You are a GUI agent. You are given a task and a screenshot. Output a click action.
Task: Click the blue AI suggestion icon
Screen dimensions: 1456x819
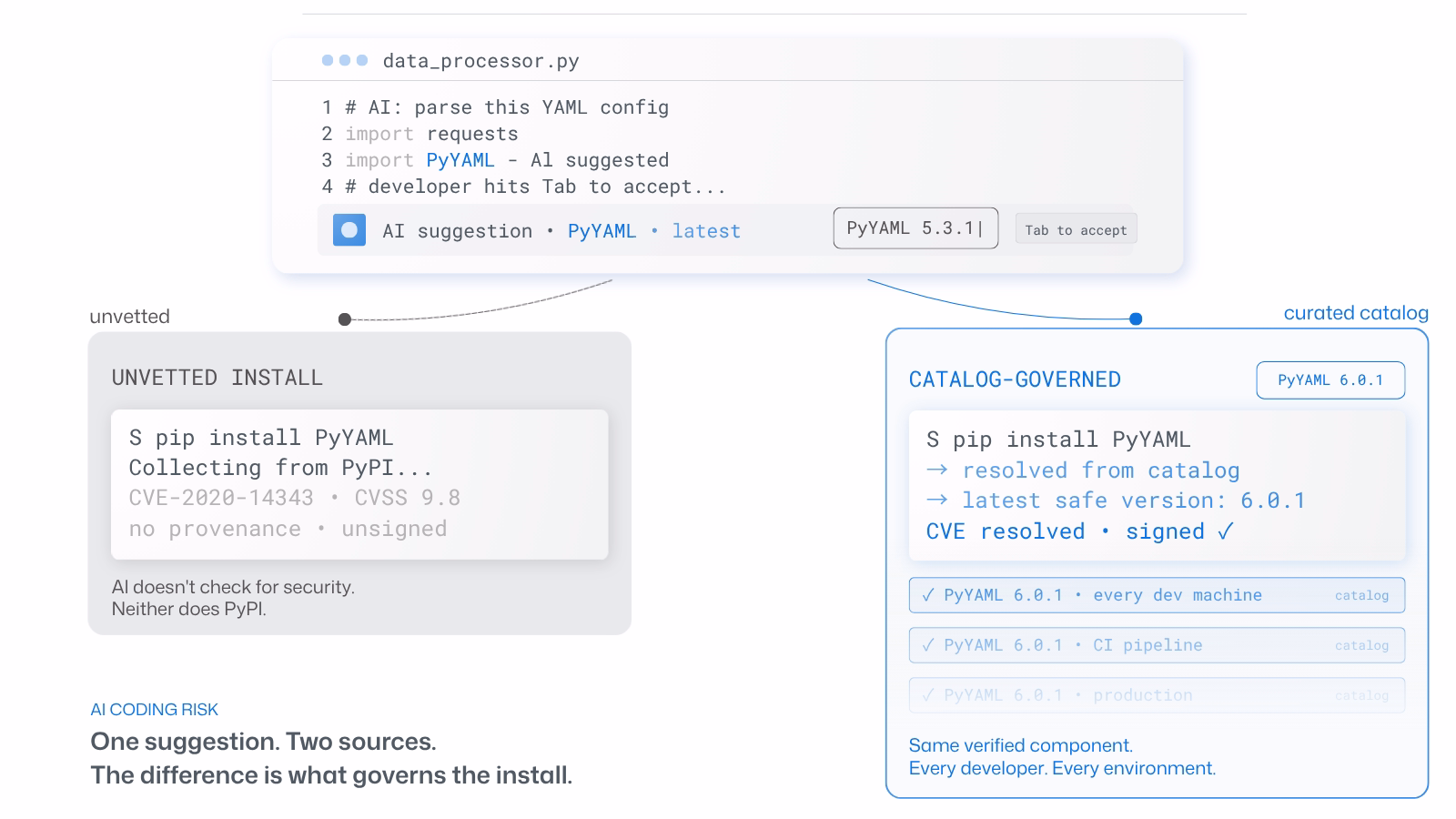(349, 230)
